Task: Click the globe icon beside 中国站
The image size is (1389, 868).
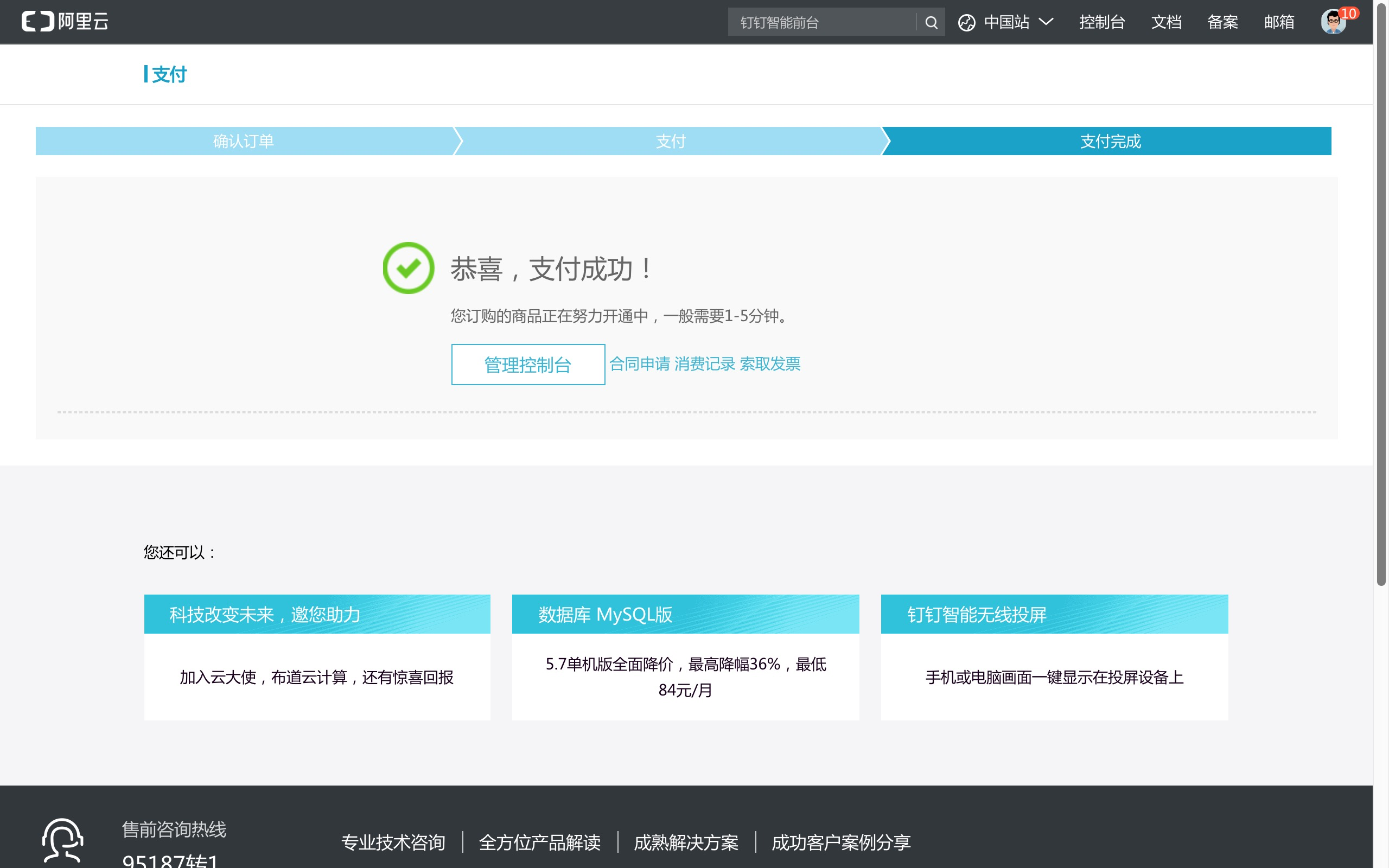Action: click(966, 22)
